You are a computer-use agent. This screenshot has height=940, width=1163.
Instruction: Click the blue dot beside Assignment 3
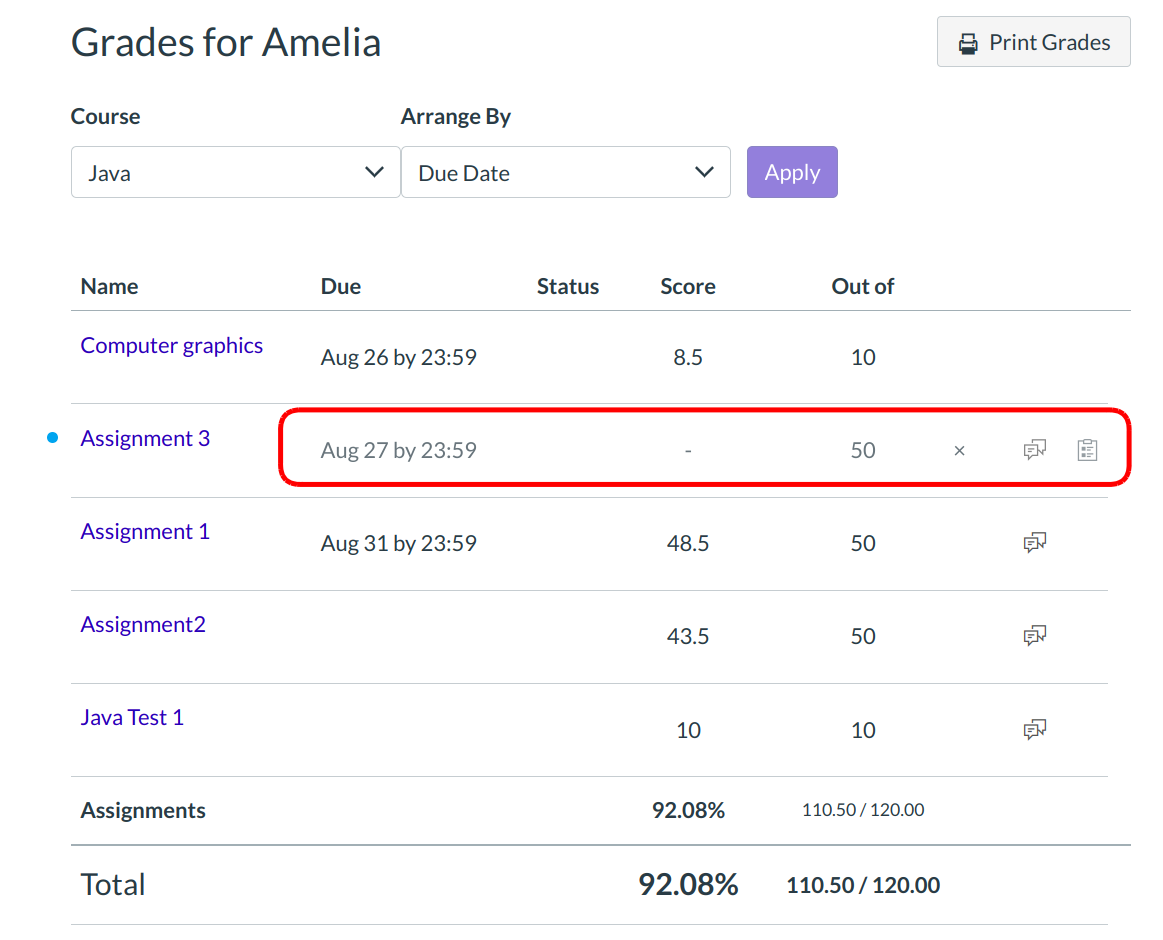53,438
